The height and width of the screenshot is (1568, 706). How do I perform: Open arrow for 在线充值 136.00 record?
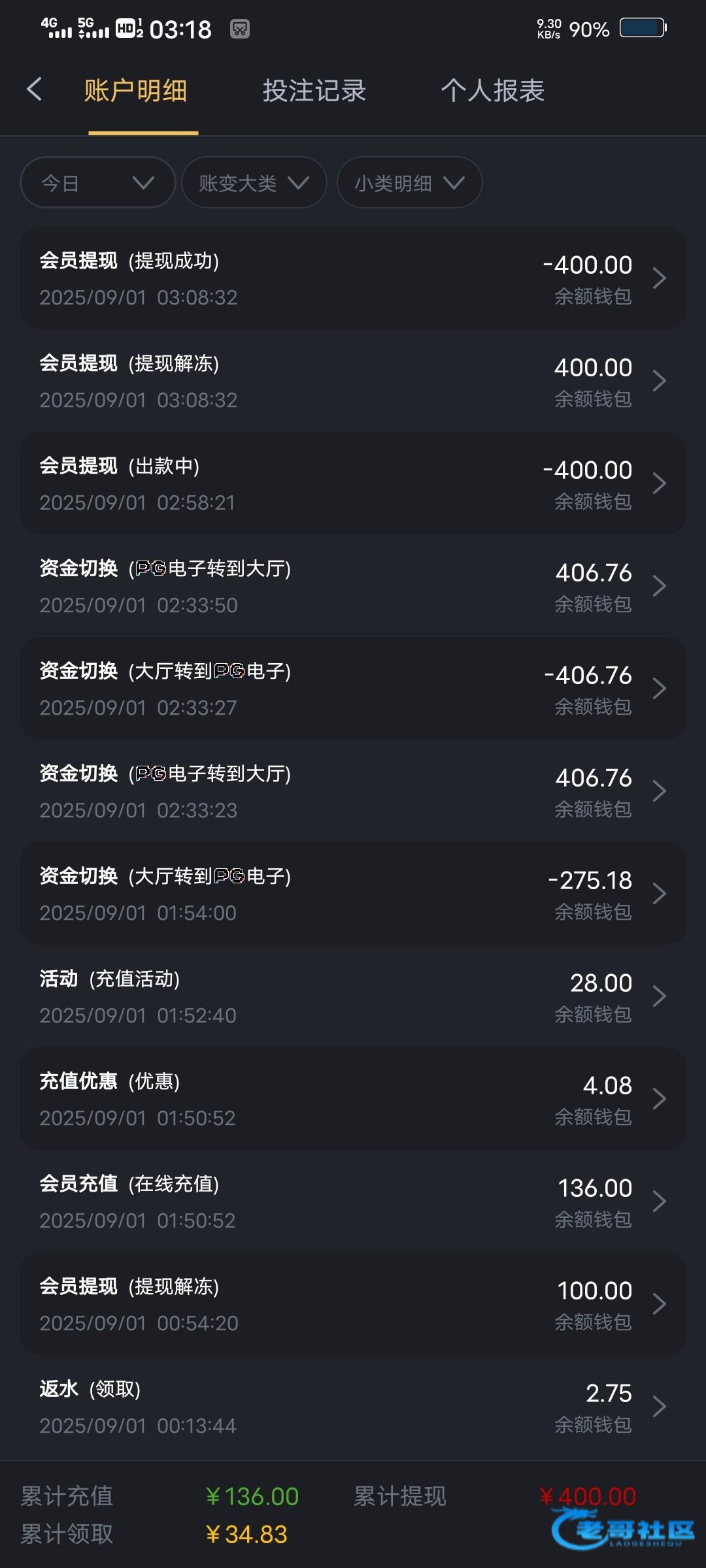pos(660,1201)
